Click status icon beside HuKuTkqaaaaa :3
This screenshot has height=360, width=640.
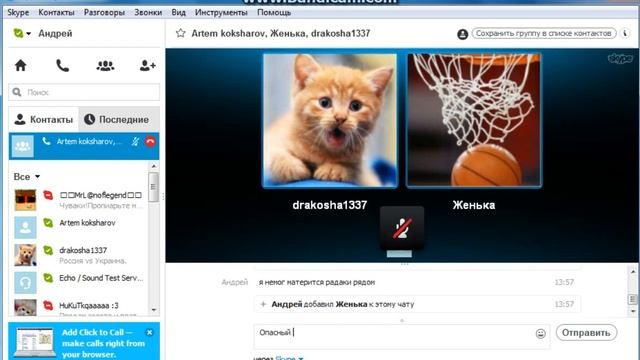(48, 305)
